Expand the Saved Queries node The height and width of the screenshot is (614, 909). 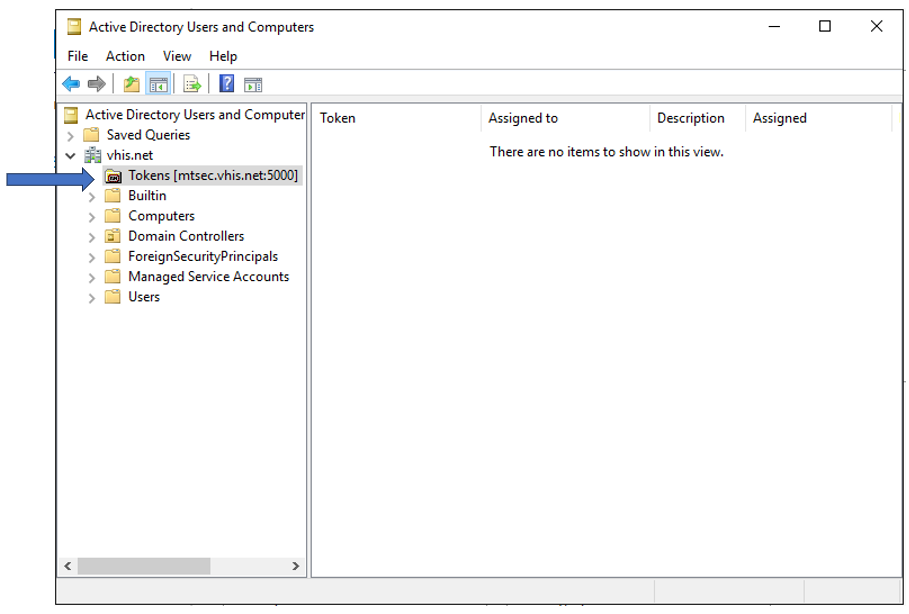tap(70, 136)
